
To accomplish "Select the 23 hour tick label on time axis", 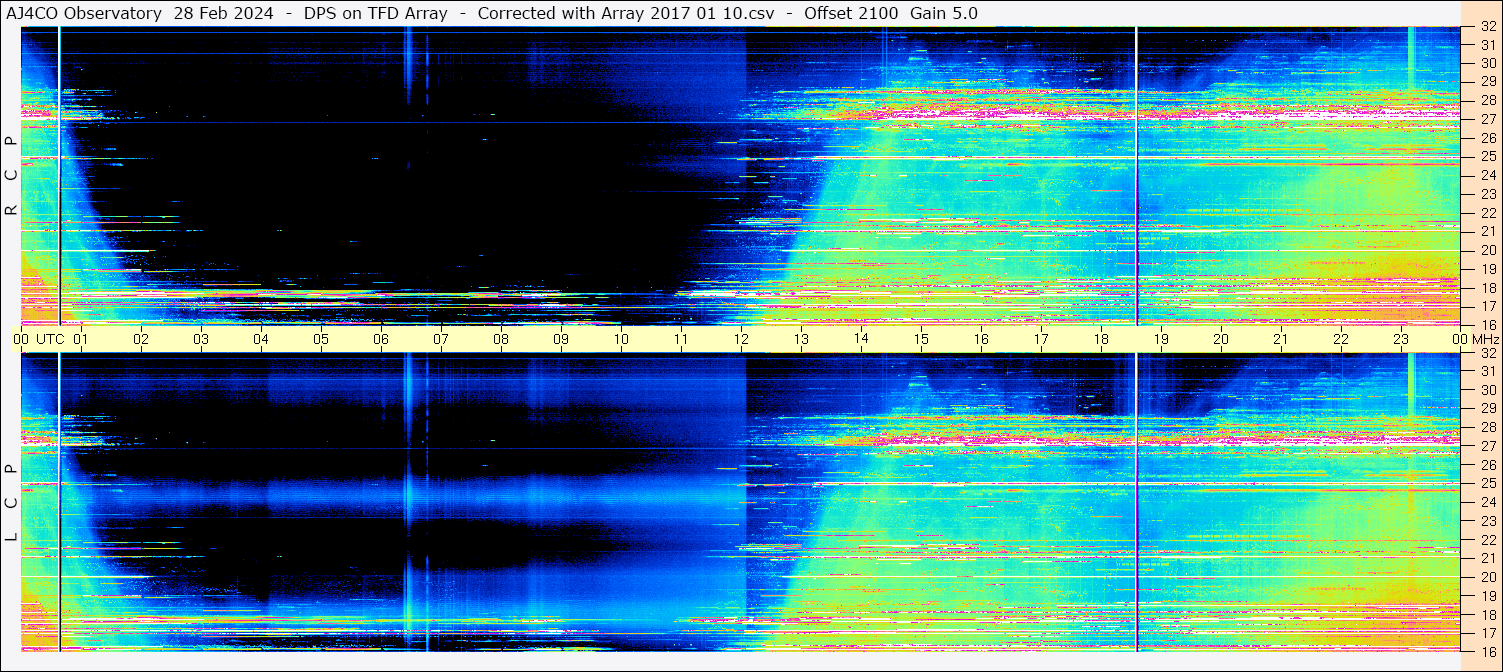I will pyautogui.click(x=1401, y=339).
